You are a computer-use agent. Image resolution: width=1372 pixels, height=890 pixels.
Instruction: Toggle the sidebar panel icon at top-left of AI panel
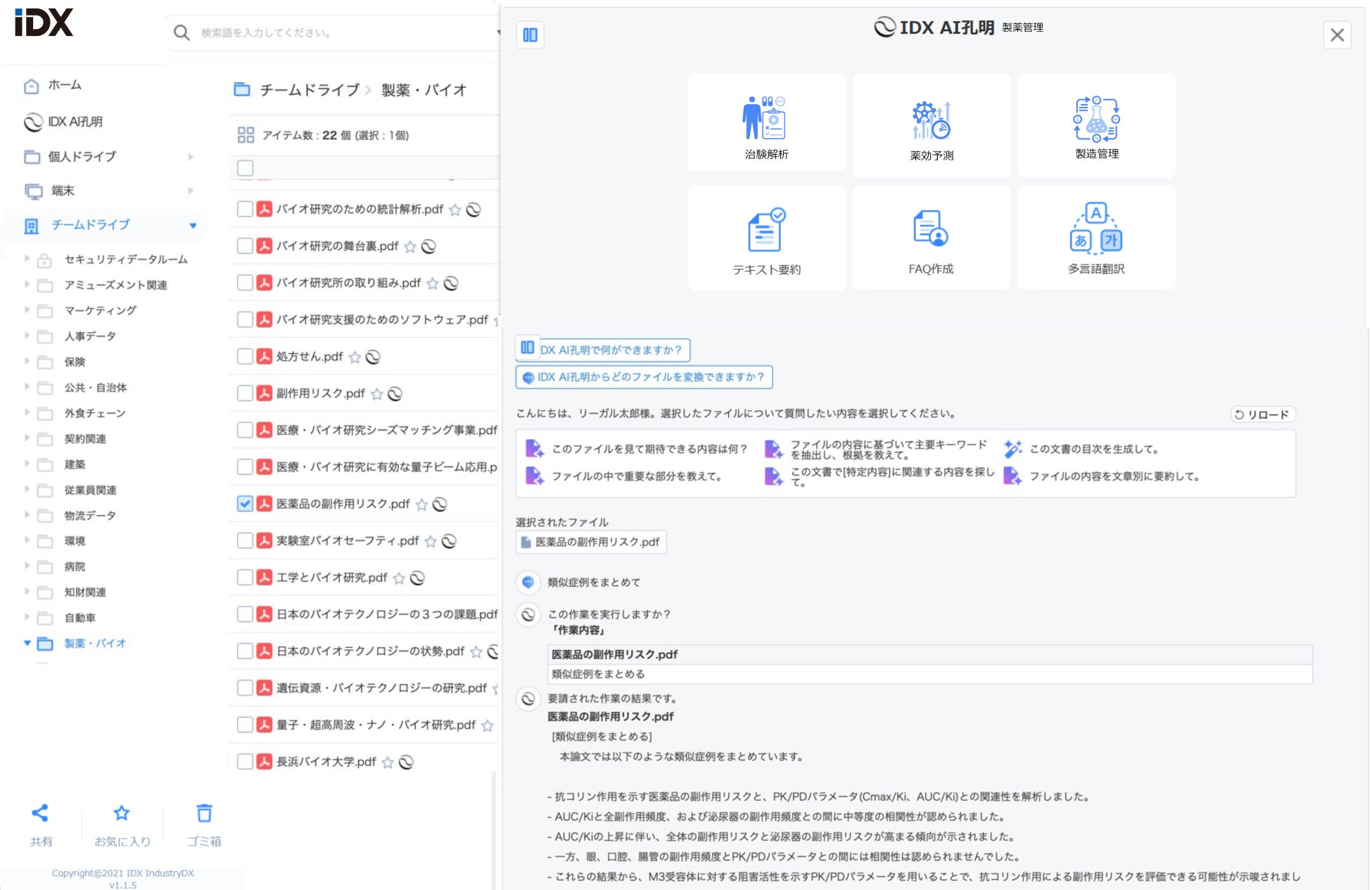(x=530, y=34)
